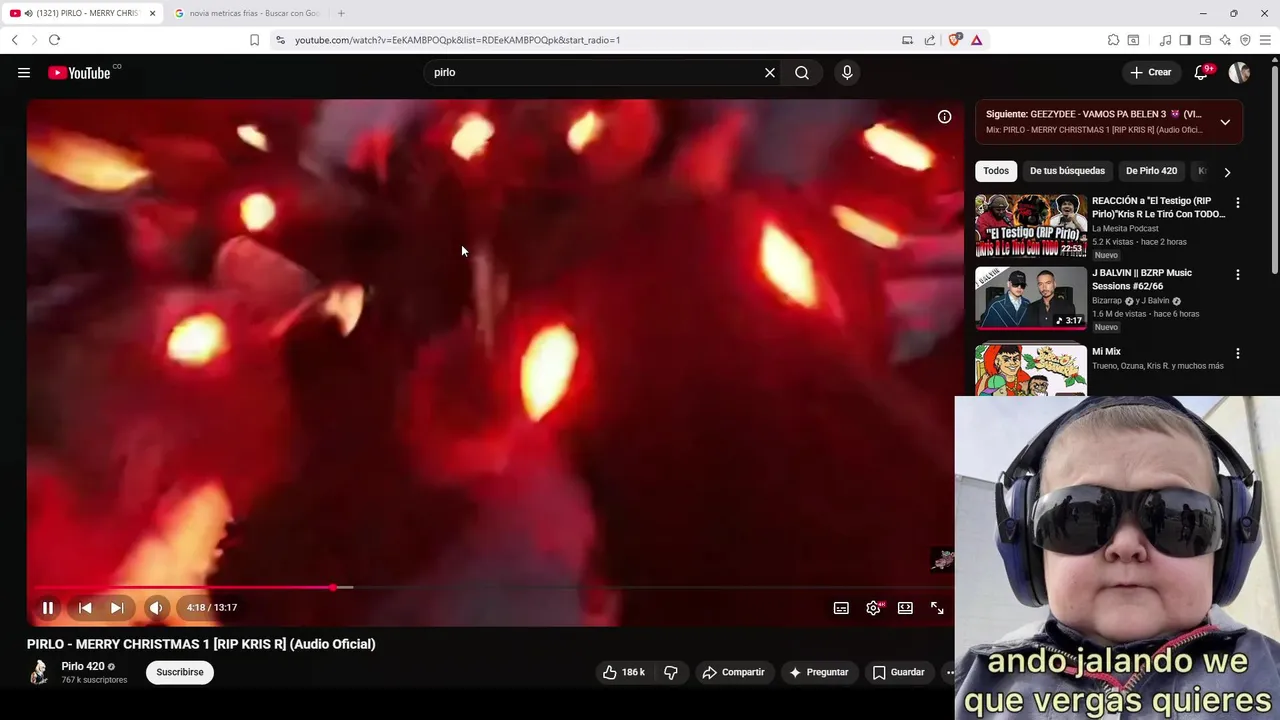This screenshot has height=720, width=1280.
Task: Open browser extensions puzzle icon
Action: tap(1113, 40)
